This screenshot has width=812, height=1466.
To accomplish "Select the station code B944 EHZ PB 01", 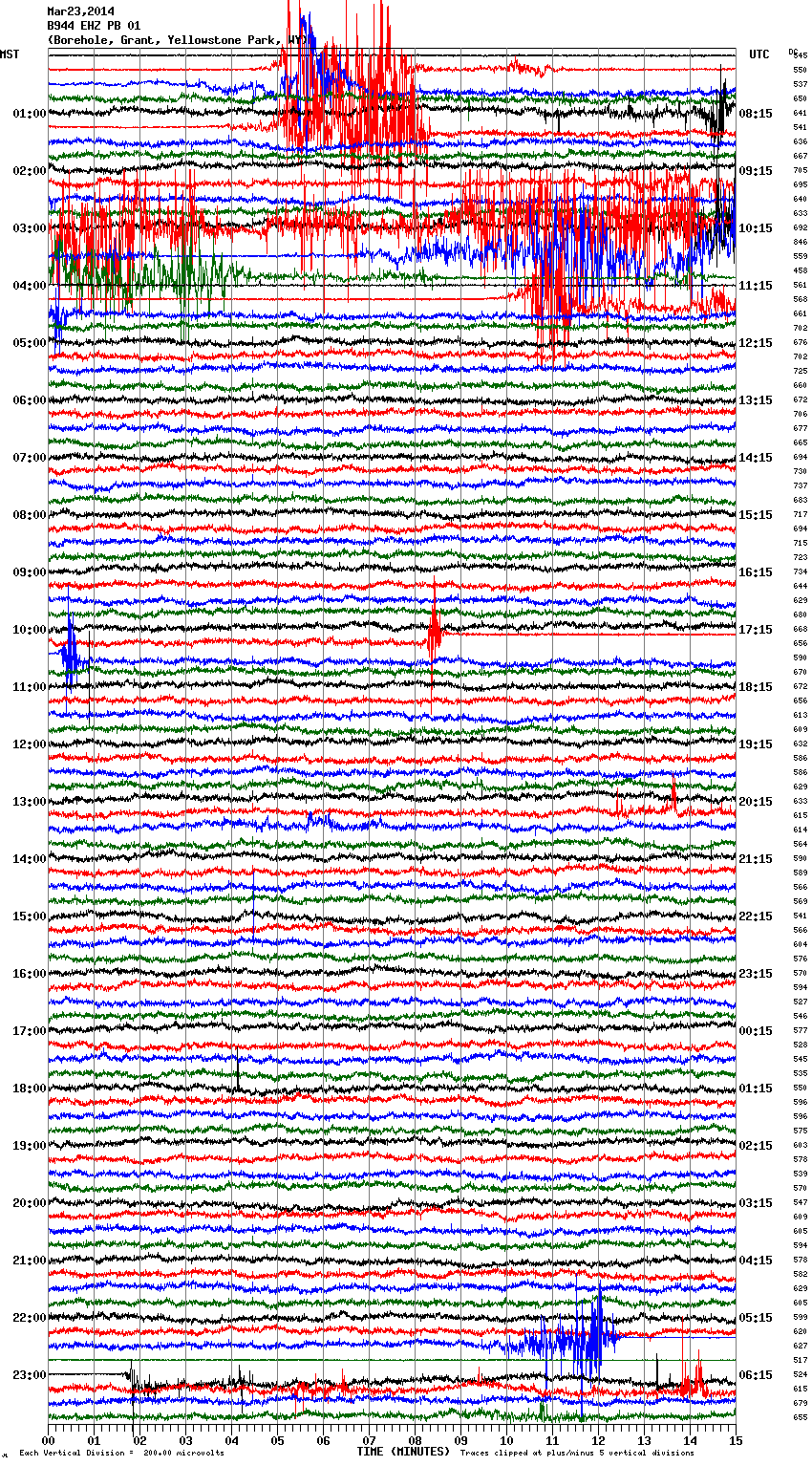I will [x=94, y=26].
